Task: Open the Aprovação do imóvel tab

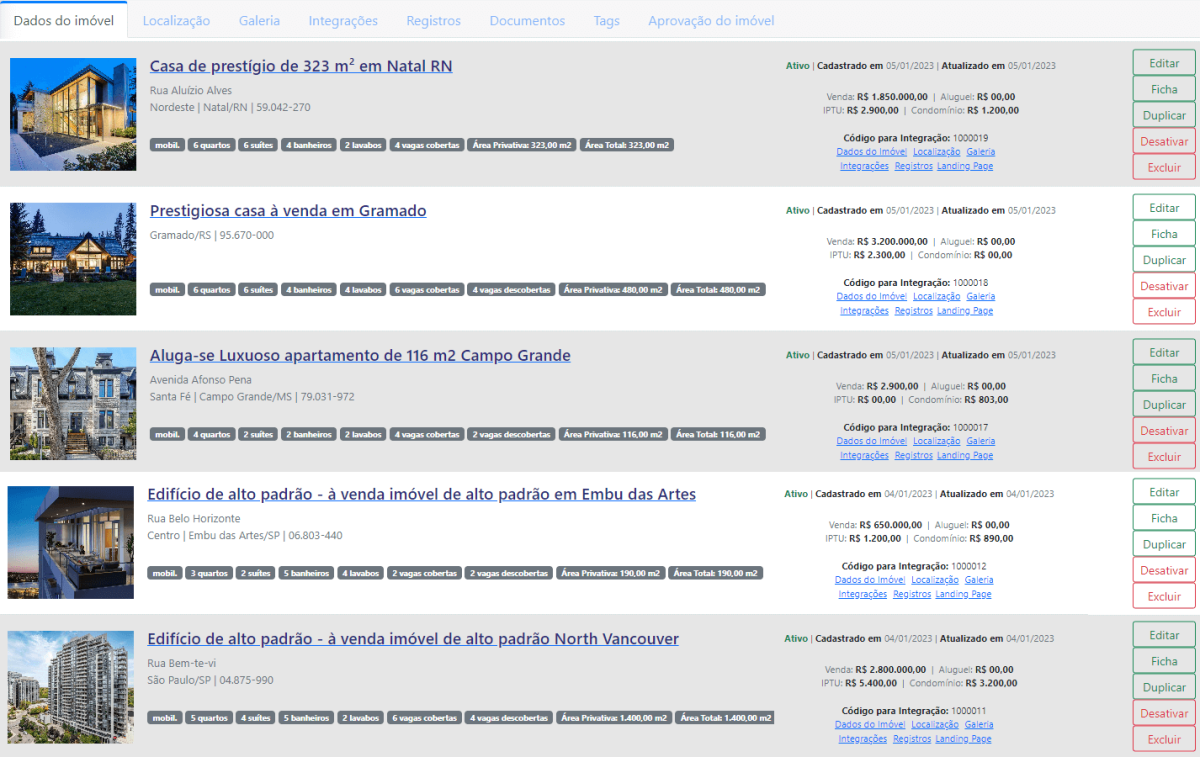Action: pyautogui.click(x=711, y=20)
